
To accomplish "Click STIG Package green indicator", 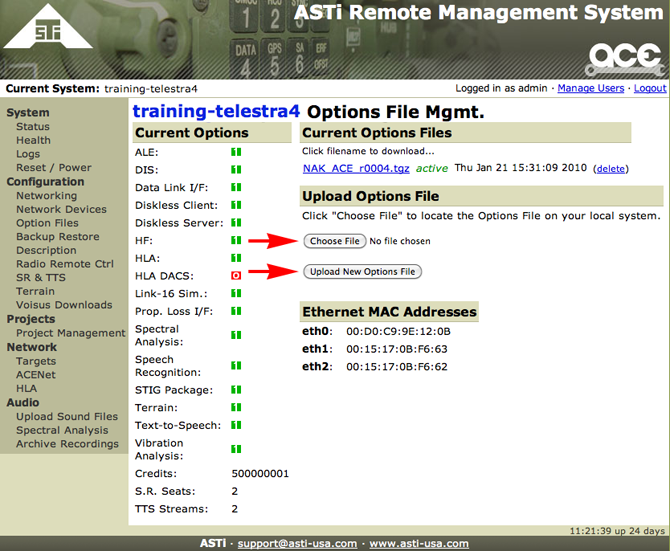I will tap(236, 390).
